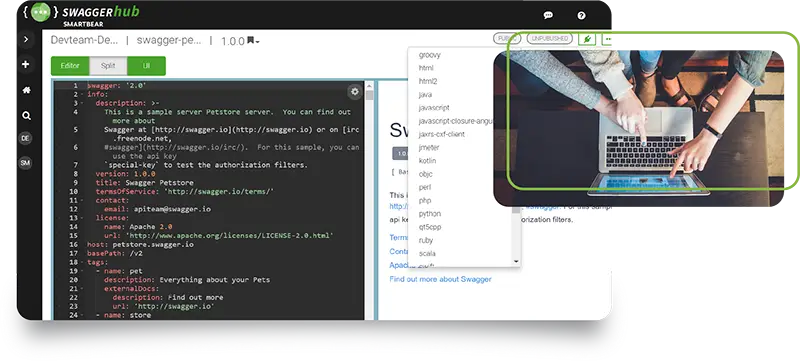Open search using the magnifier icon
Image resolution: width=800 pixels, height=361 pixels.
(x=26, y=116)
